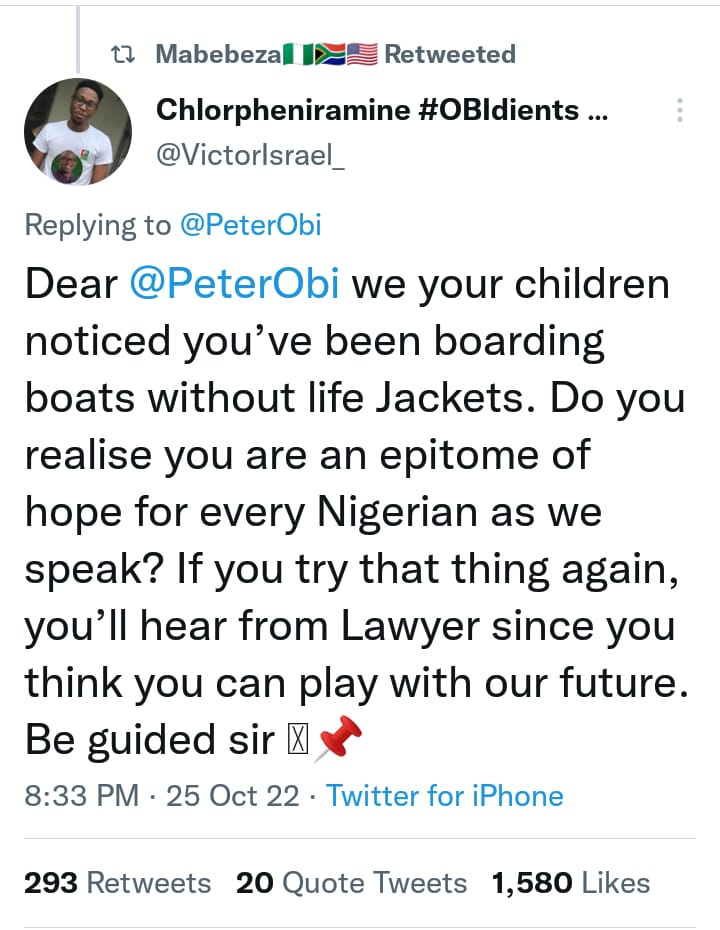
Task: Click the missing-glyph box after "sir"
Action: coord(298,741)
